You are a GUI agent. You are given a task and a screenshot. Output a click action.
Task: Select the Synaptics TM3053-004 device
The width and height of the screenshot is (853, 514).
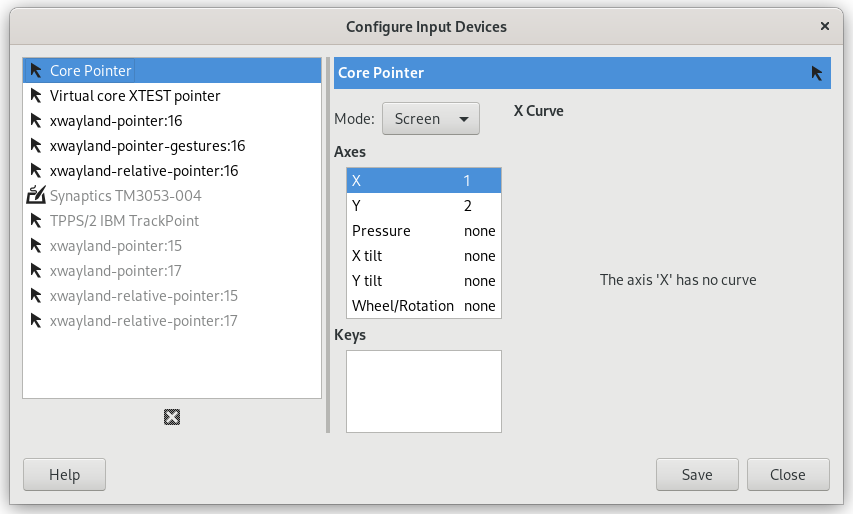[172, 196]
